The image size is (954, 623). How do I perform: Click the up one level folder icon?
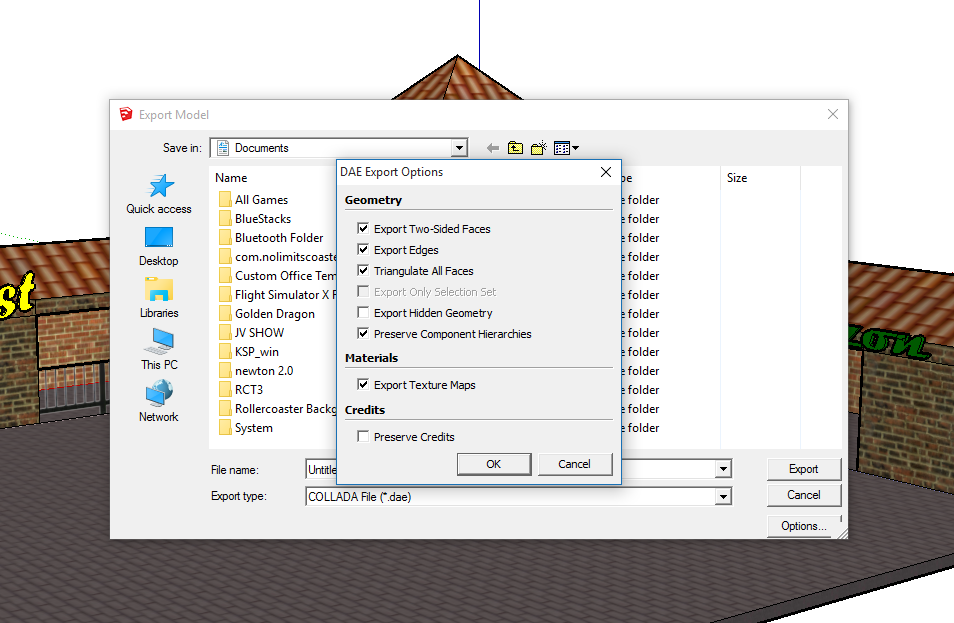pos(515,148)
